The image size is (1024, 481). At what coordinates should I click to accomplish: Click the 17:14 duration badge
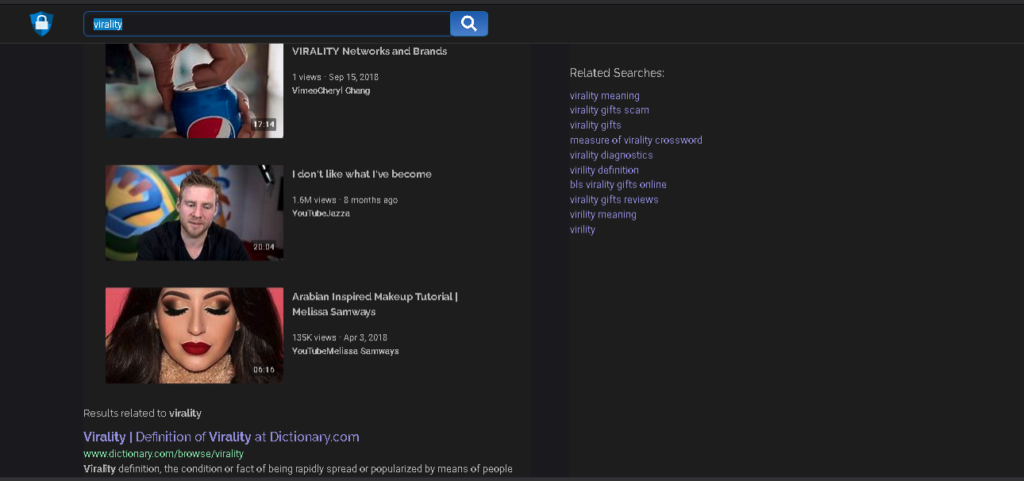click(x=264, y=125)
